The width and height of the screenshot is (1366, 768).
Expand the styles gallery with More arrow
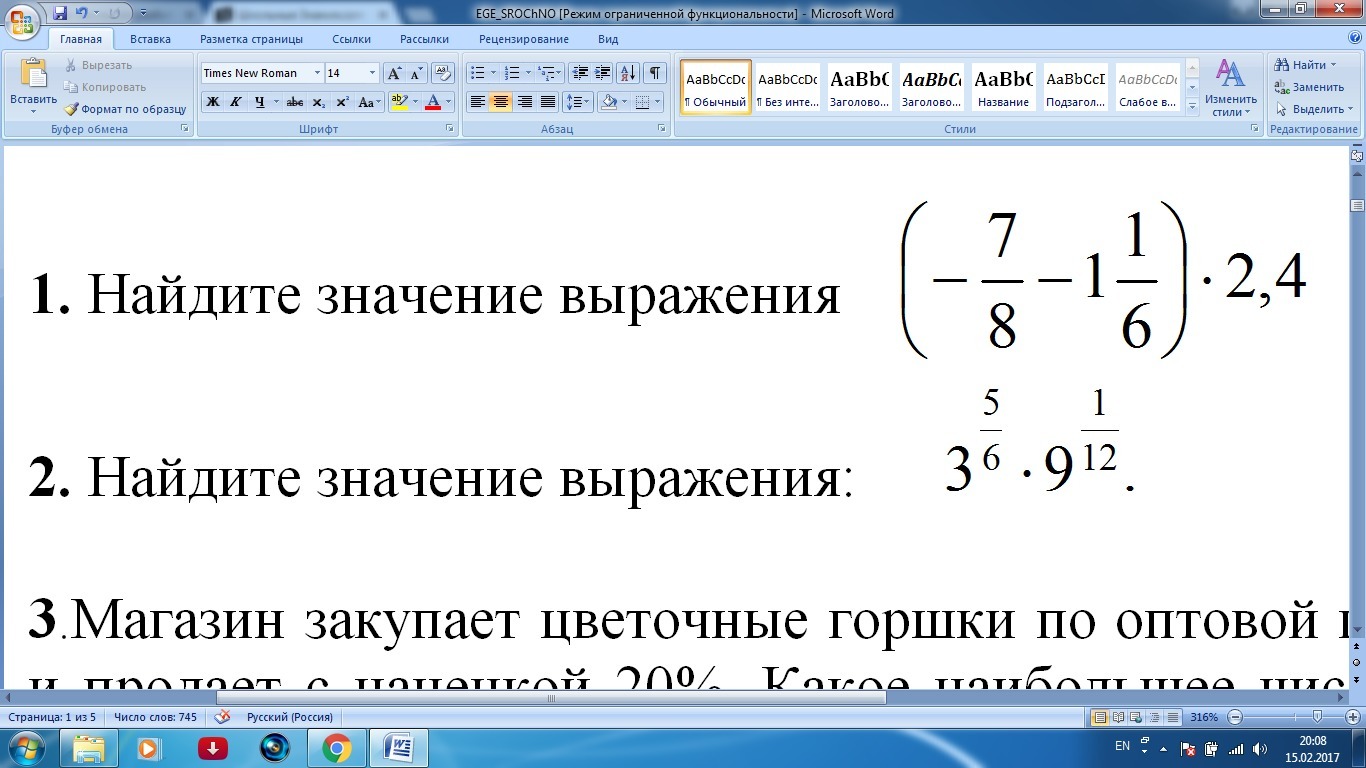[1191, 105]
